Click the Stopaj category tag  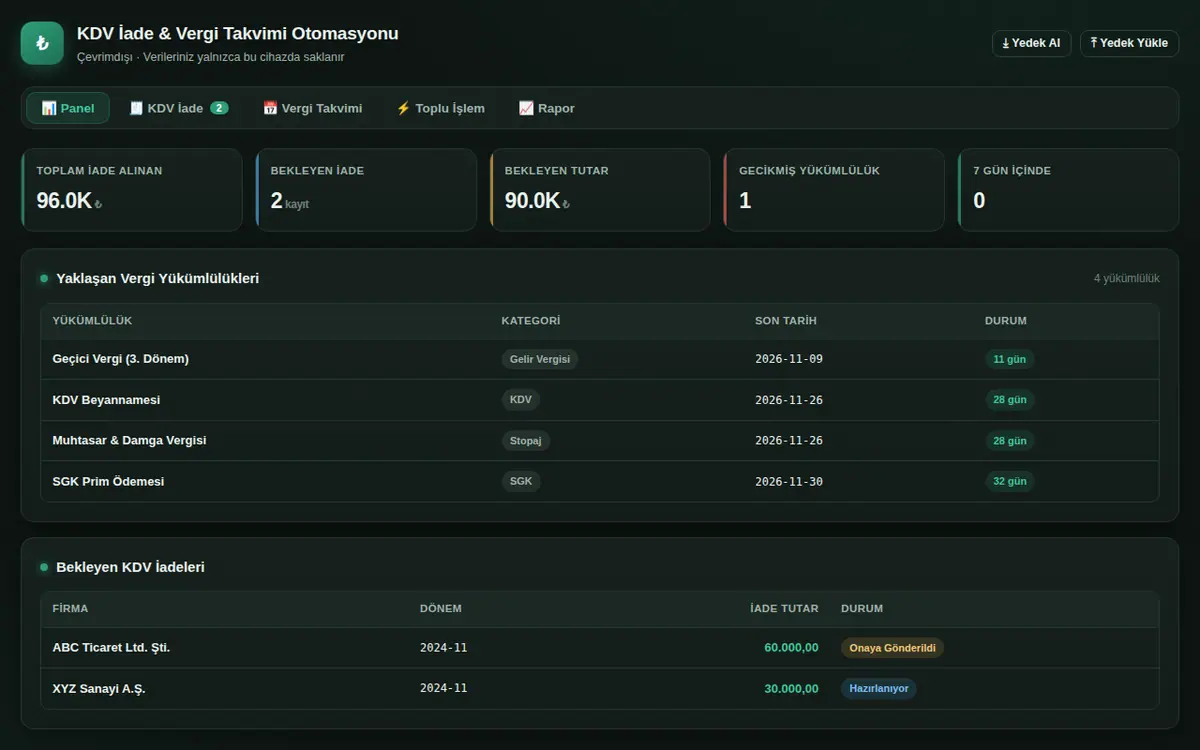[525, 440]
